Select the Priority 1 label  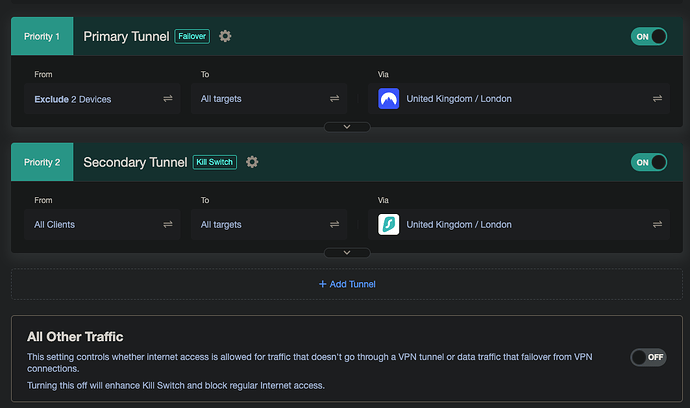tap(42, 36)
